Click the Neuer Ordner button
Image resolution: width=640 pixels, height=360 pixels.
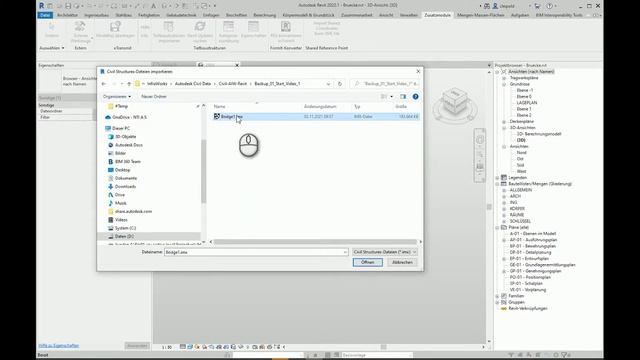(x=154, y=97)
